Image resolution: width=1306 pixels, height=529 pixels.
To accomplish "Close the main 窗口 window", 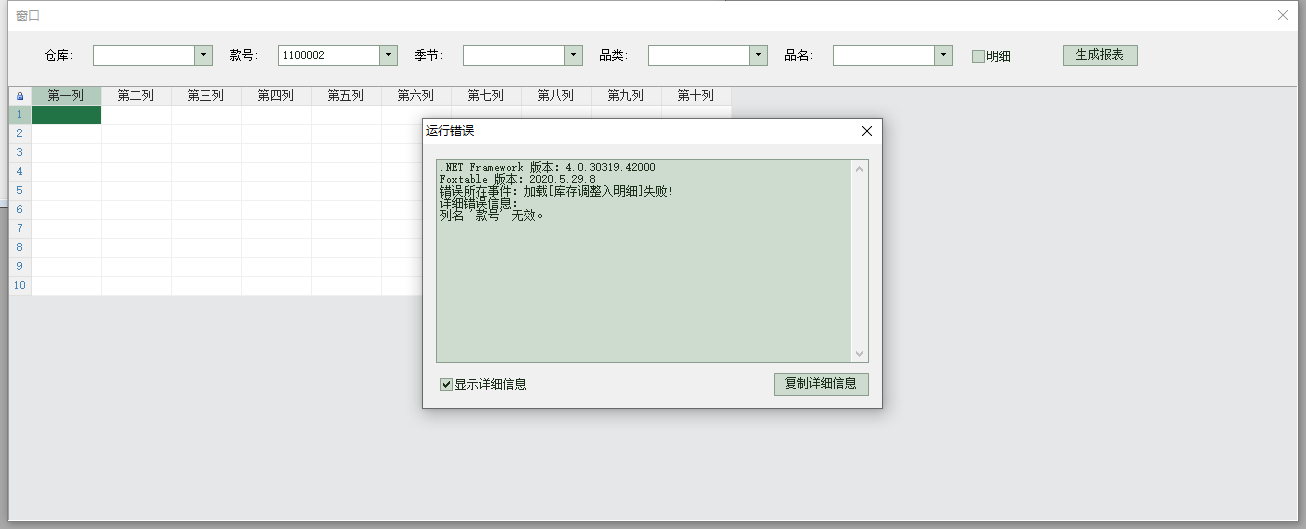I will click(1283, 15).
